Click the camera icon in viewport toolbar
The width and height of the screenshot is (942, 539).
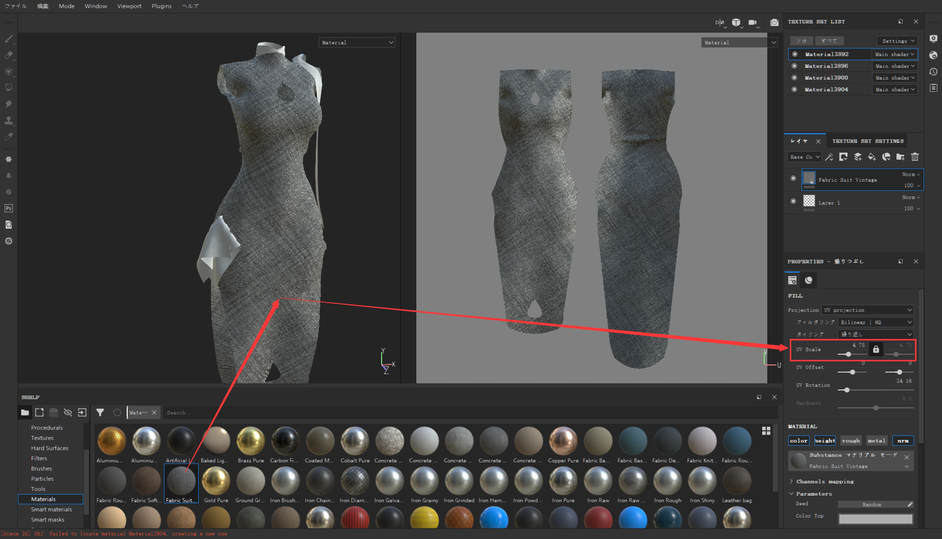tap(773, 22)
